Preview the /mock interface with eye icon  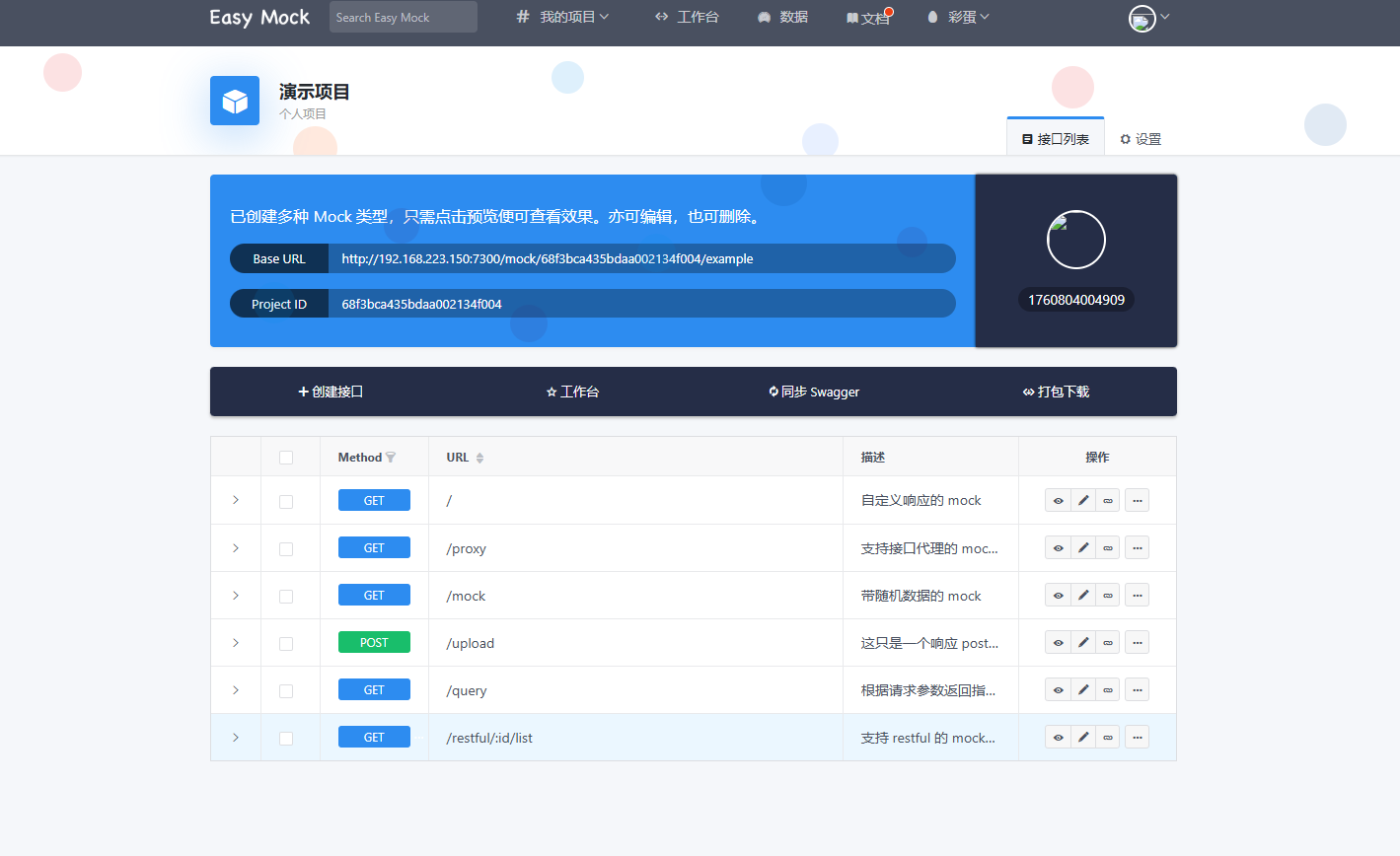click(x=1058, y=596)
